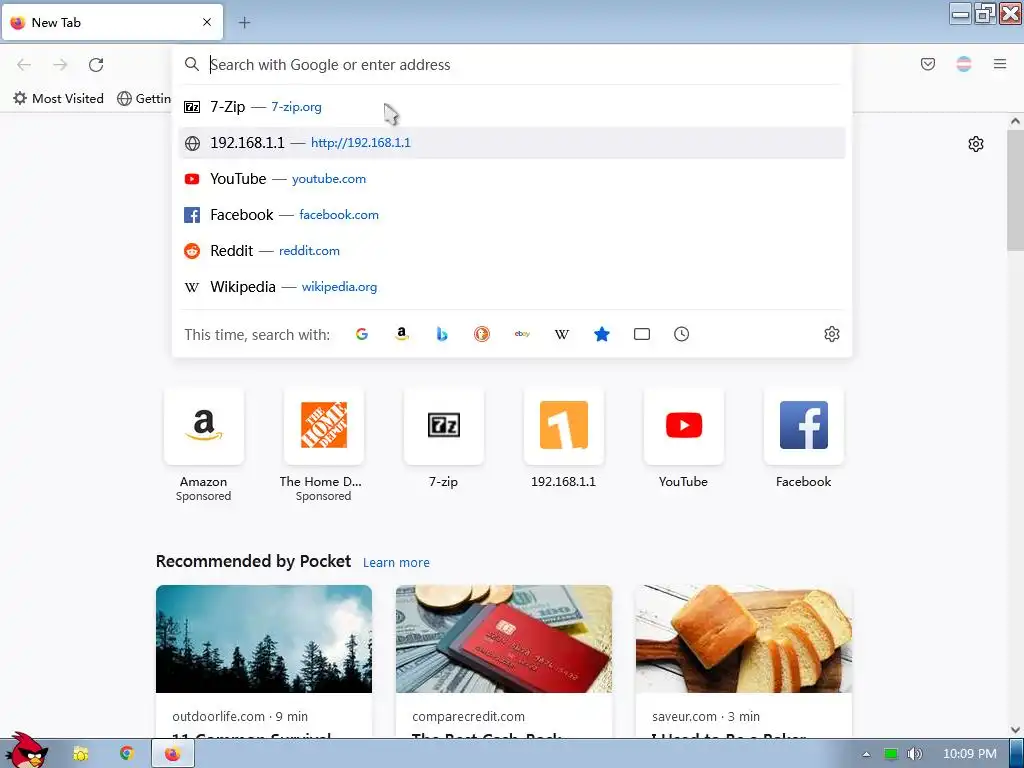Open the green network tray icon

click(x=890, y=754)
